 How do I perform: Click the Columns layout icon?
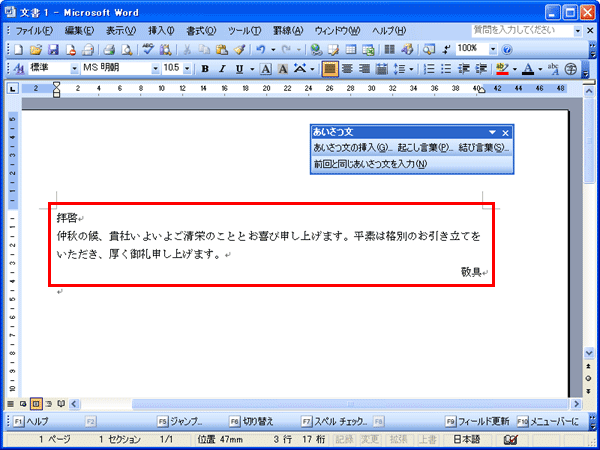click(x=390, y=49)
